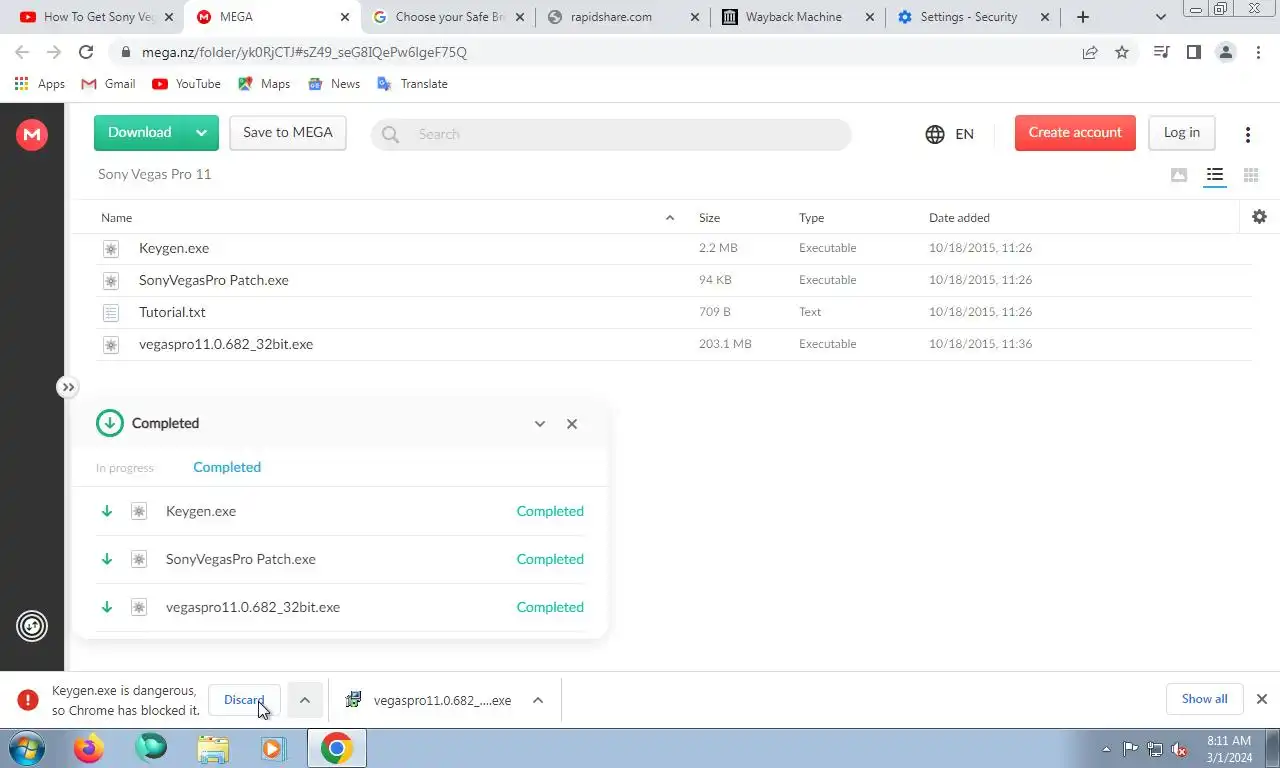The image size is (1280, 768).
Task: Switch to the In progress transfers tab
Action: 125,468
